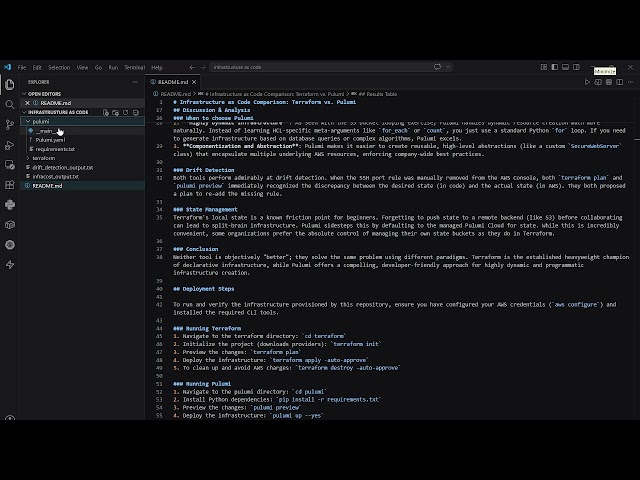Open the Python activity bar icon
This screenshot has height=480, width=640.
[x=10, y=204]
